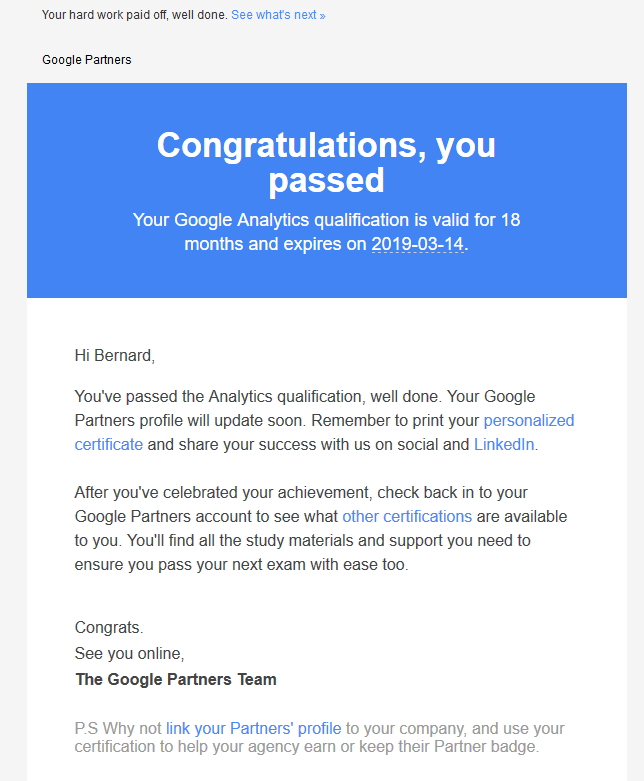Open the "personalized" certificate link word
644x781 pixels.
pyautogui.click(x=529, y=421)
